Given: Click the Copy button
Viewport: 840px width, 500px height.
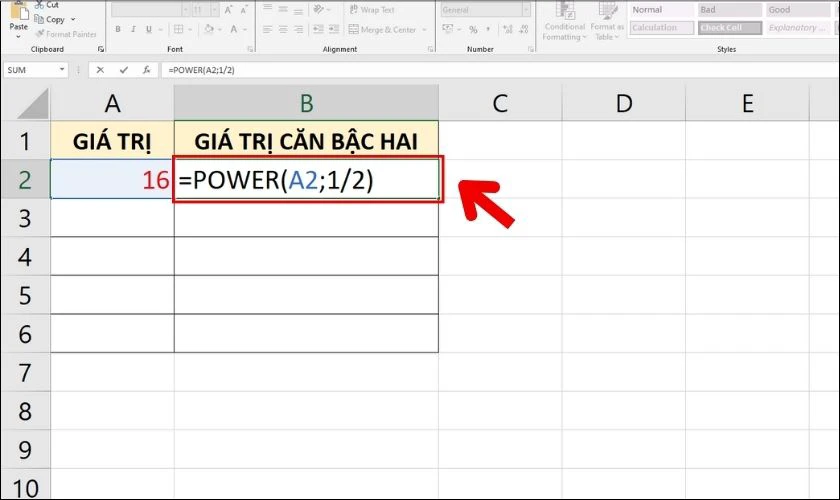Looking at the screenshot, I should coord(50,19).
